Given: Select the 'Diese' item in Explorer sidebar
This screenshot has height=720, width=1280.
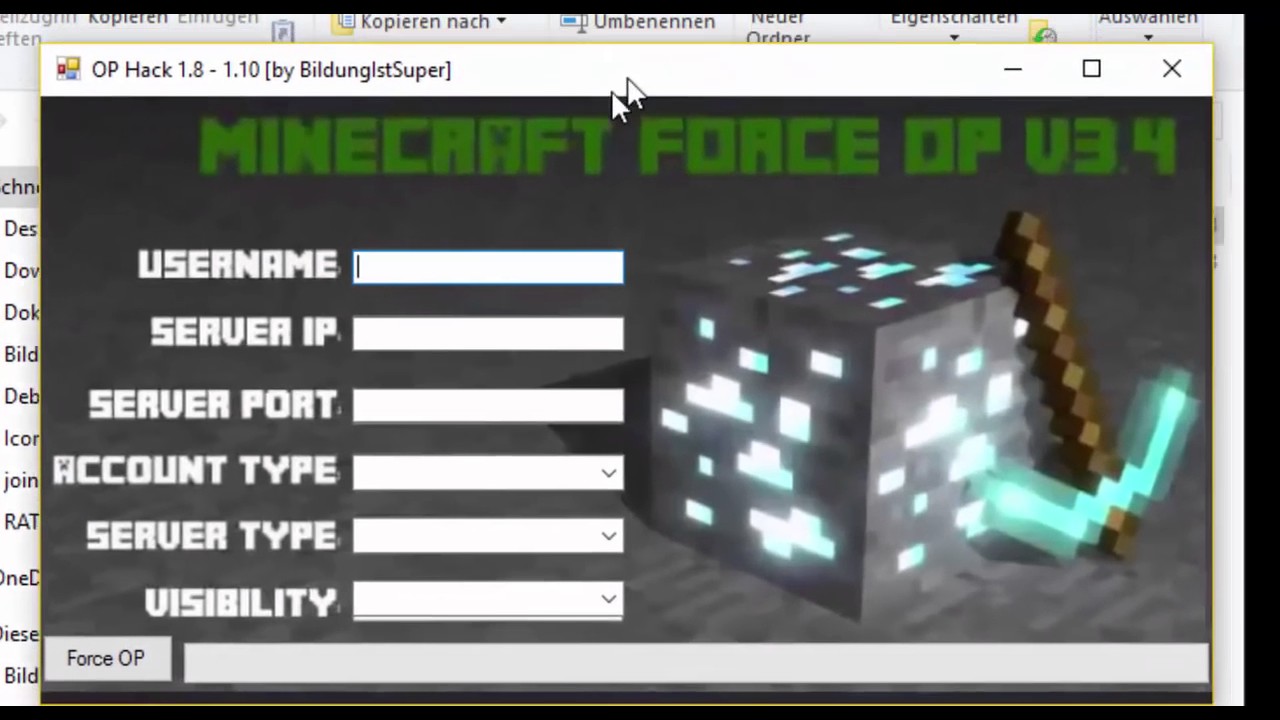Looking at the screenshot, I should coord(20,633).
